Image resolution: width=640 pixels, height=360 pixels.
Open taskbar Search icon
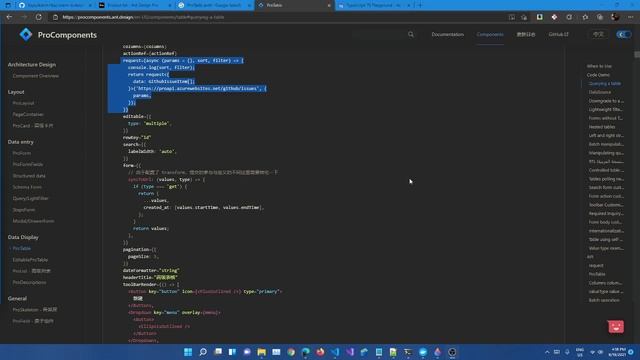tap(203, 352)
